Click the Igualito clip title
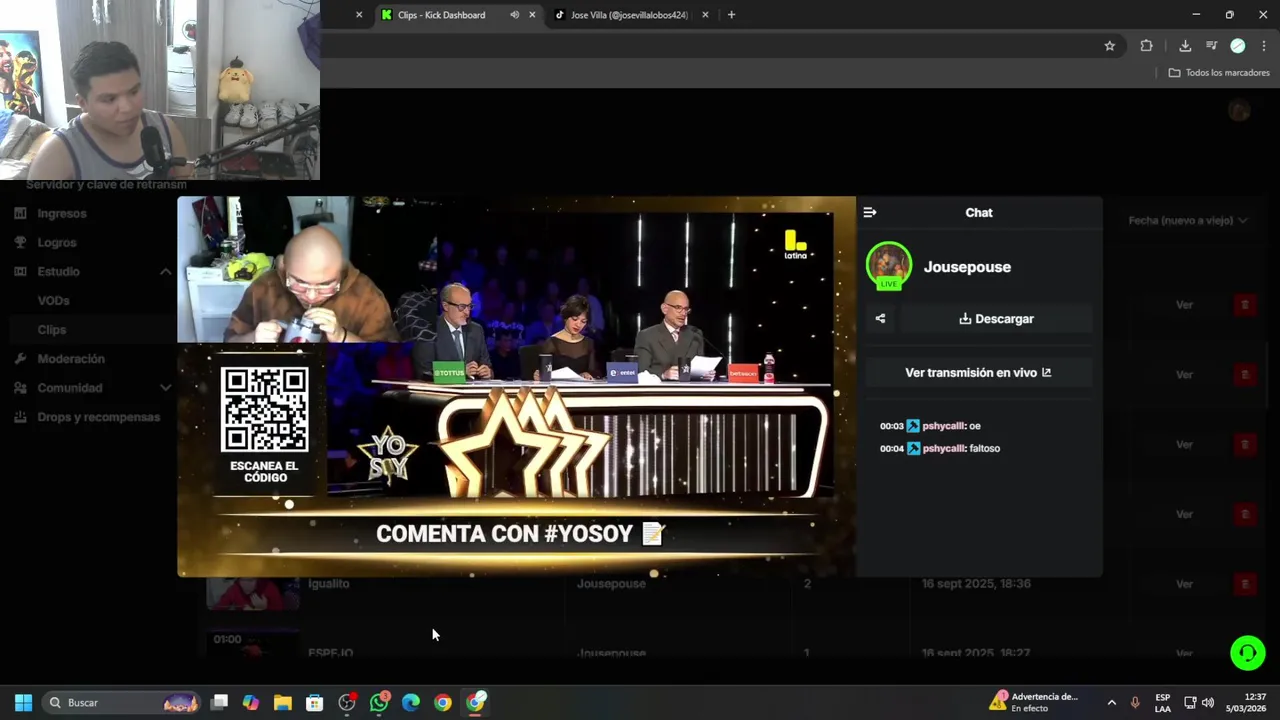 328,584
